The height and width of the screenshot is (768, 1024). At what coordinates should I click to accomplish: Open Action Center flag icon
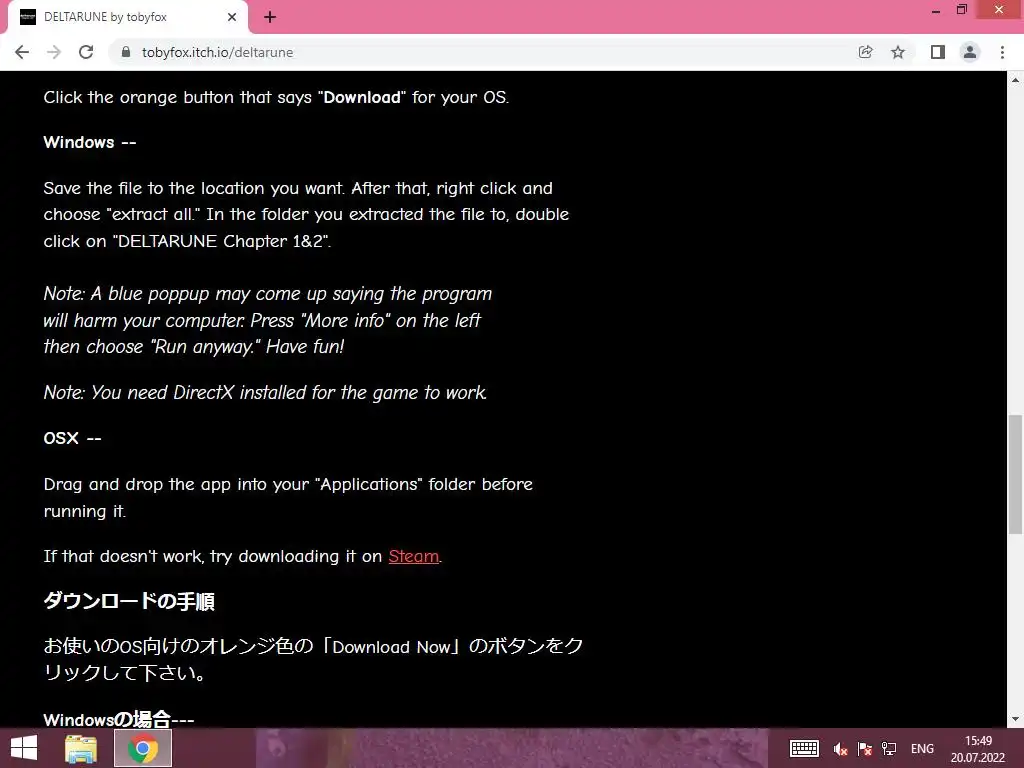(865, 749)
